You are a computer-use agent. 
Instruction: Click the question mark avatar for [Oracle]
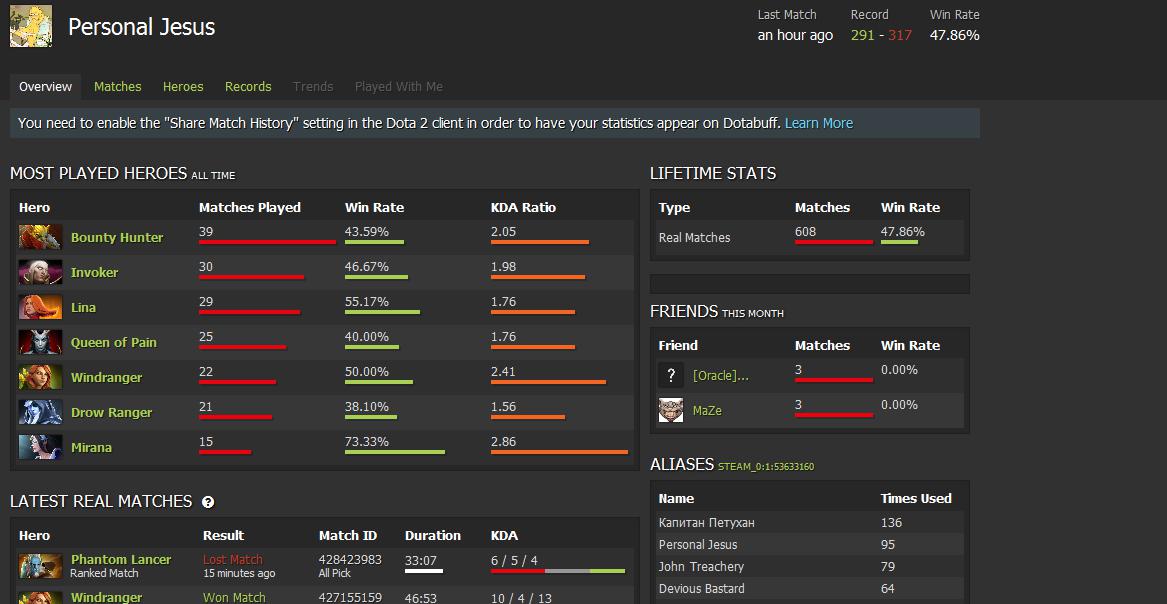click(671, 375)
